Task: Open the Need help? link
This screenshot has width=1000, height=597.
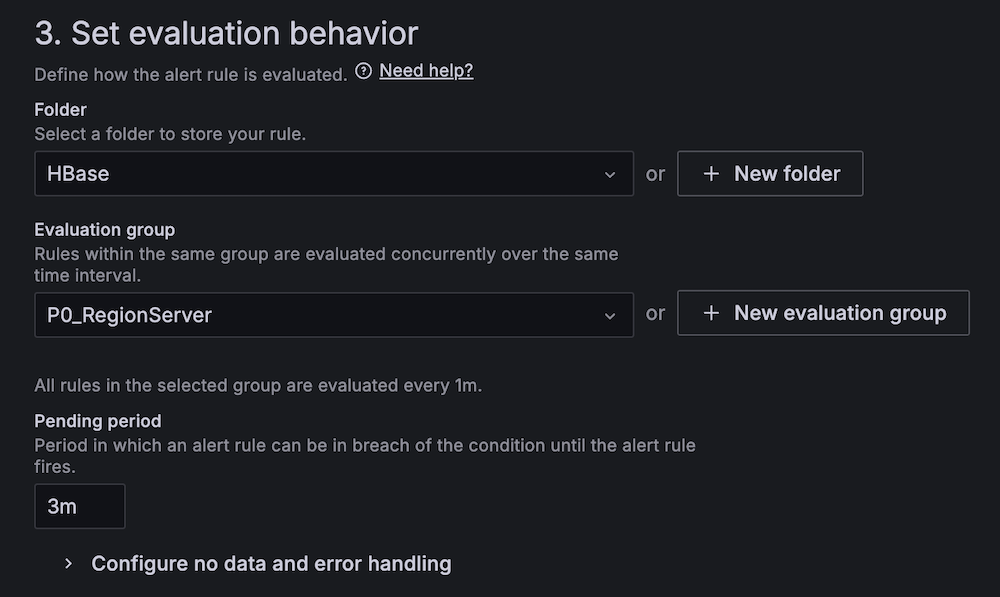Action: (426, 70)
